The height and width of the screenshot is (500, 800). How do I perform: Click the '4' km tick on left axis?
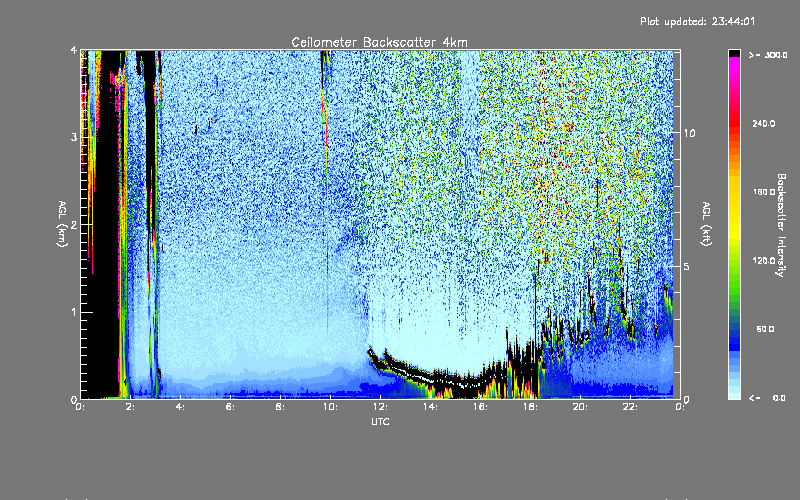point(74,50)
